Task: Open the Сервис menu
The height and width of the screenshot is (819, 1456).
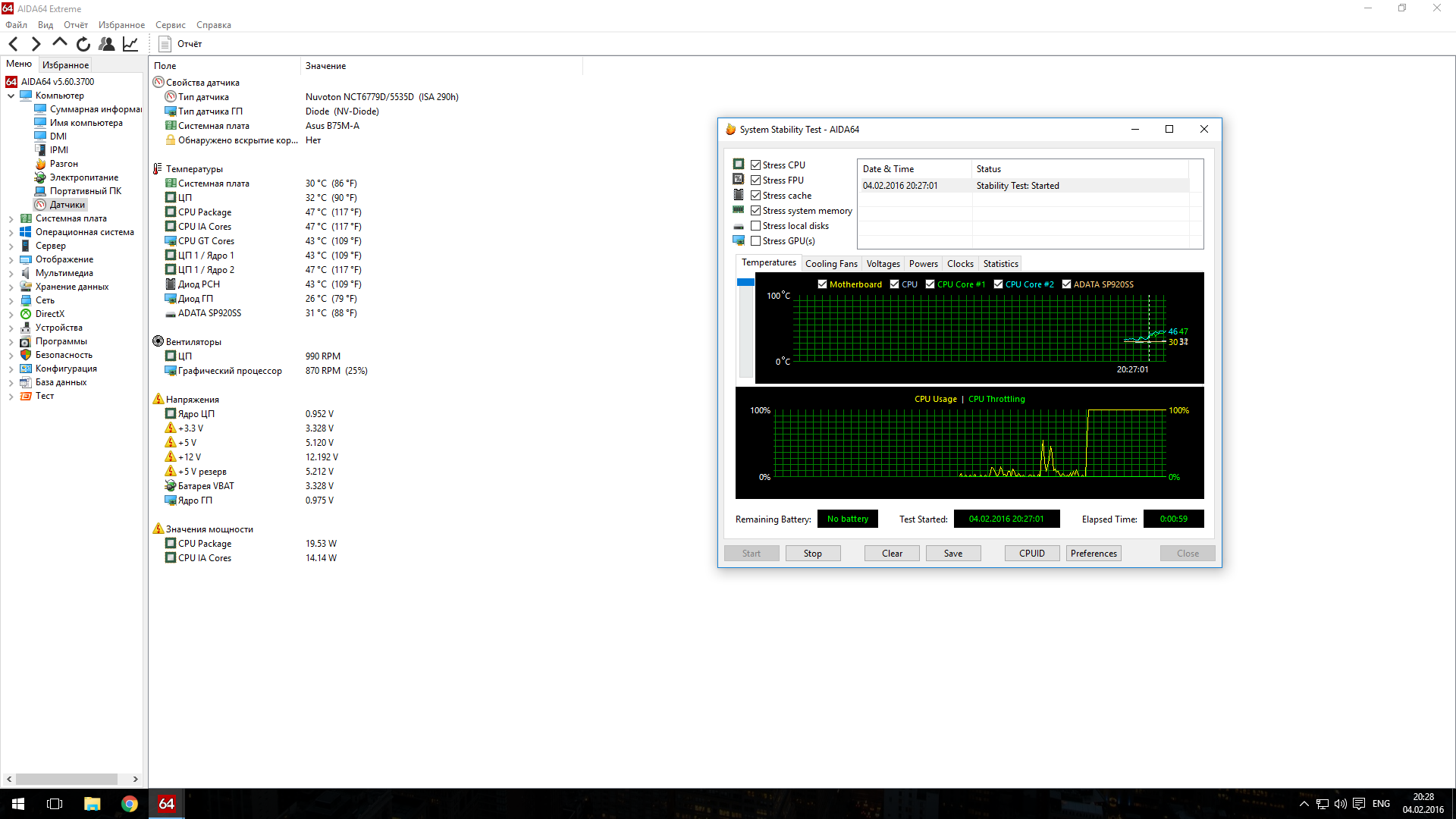Action: click(x=170, y=25)
